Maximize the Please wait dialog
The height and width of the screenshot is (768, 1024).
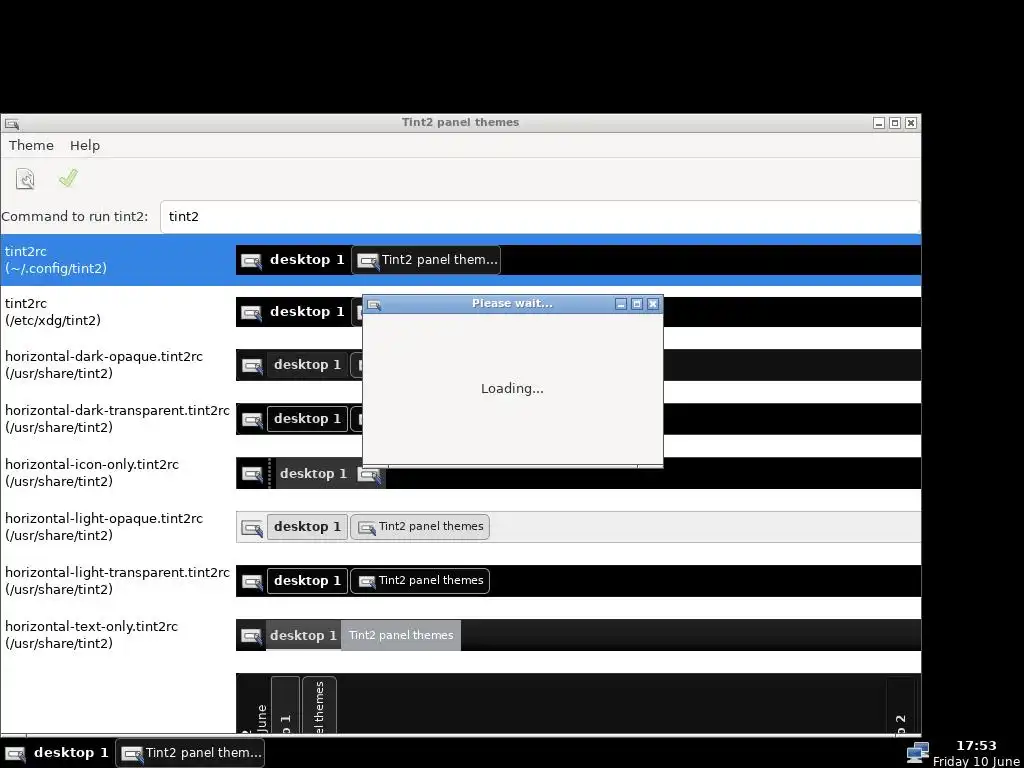point(637,304)
